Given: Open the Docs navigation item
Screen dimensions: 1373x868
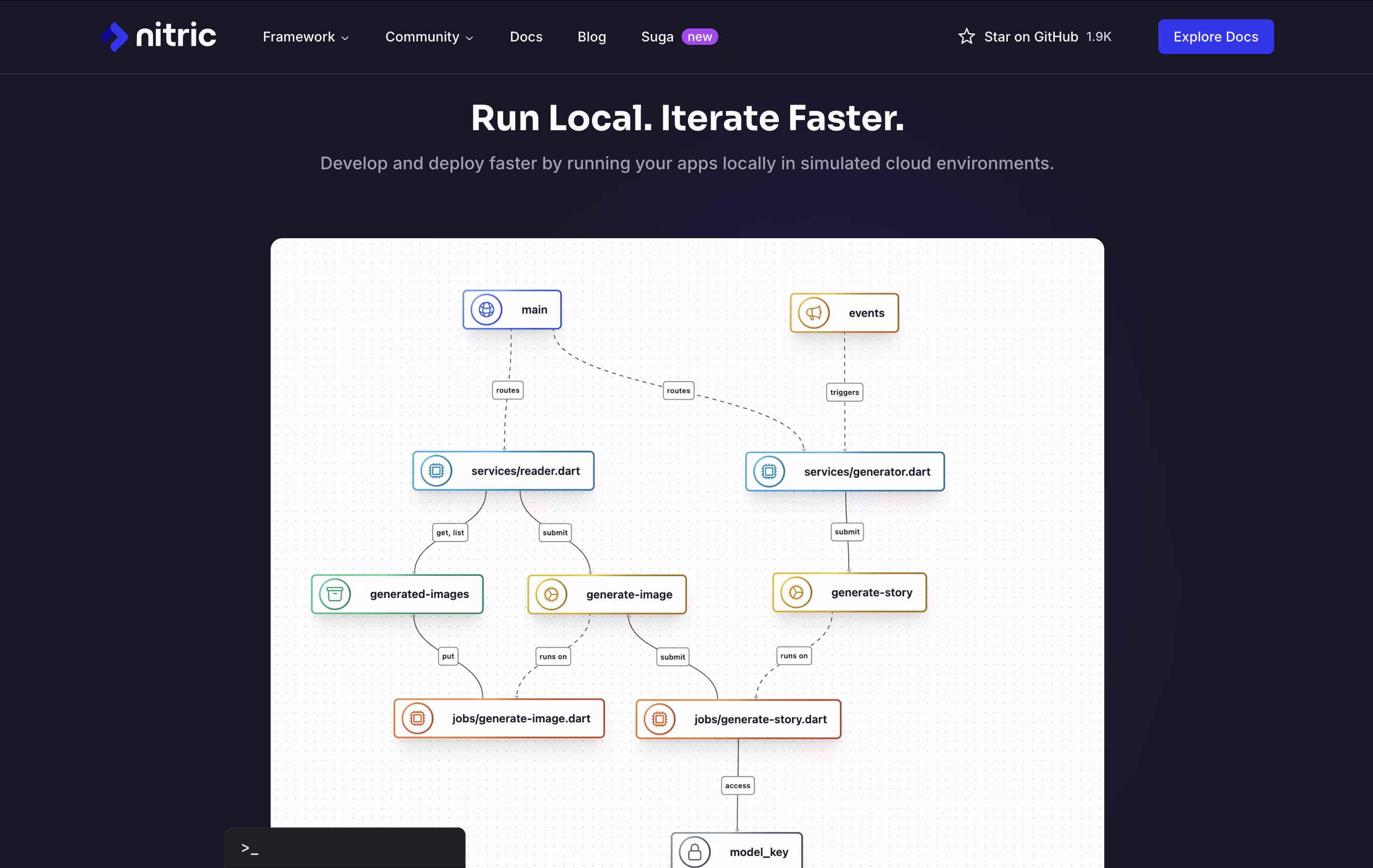Looking at the screenshot, I should tap(526, 37).
